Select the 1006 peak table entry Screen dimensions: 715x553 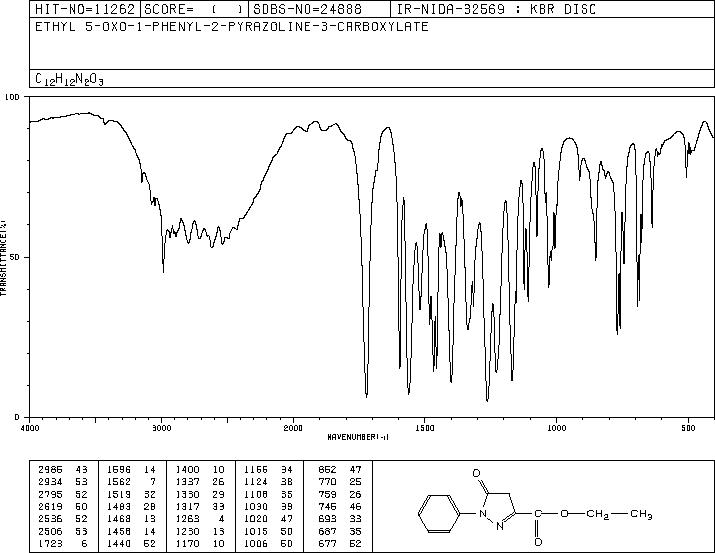coord(269,543)
